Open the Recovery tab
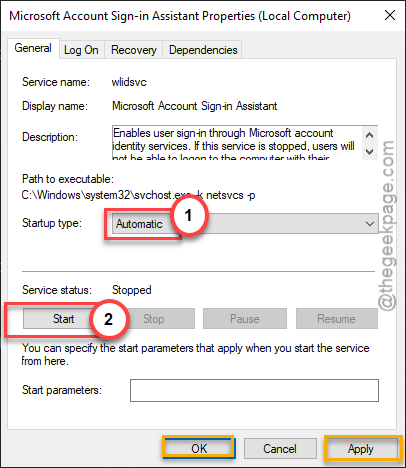This screenshot has height=468, width=406. click(x=134, y=50)
